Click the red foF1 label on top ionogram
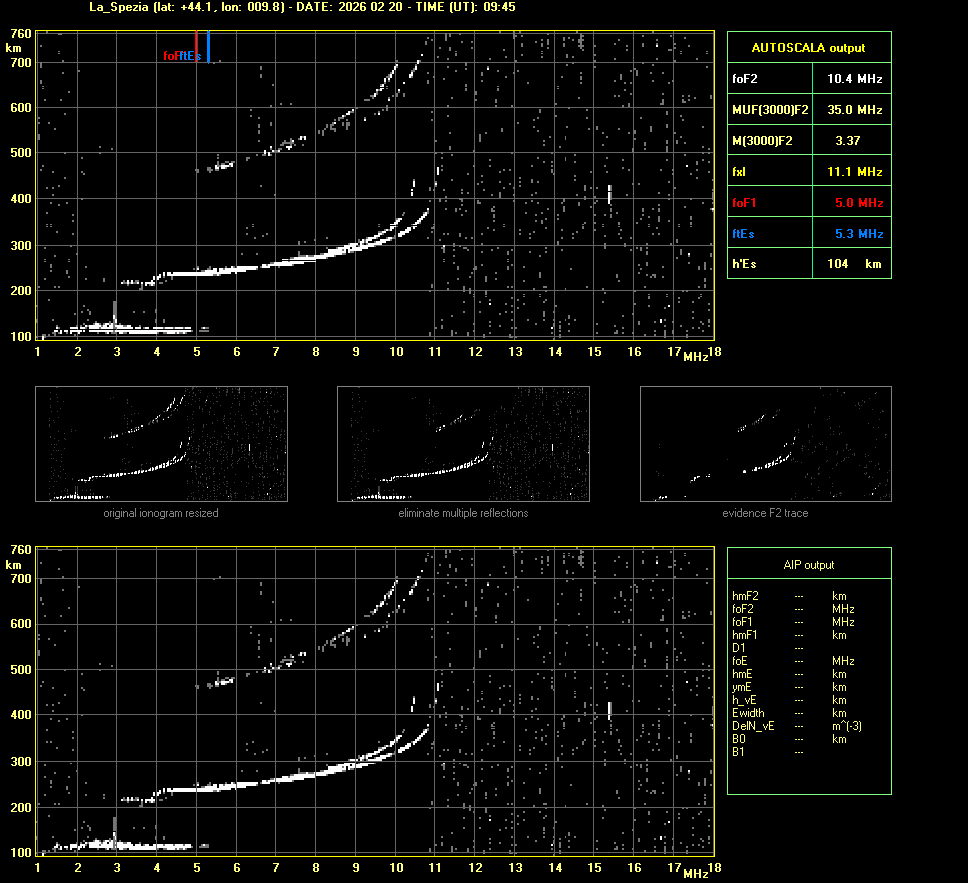Viewport: 968px width, 883px height. (170, 56)
